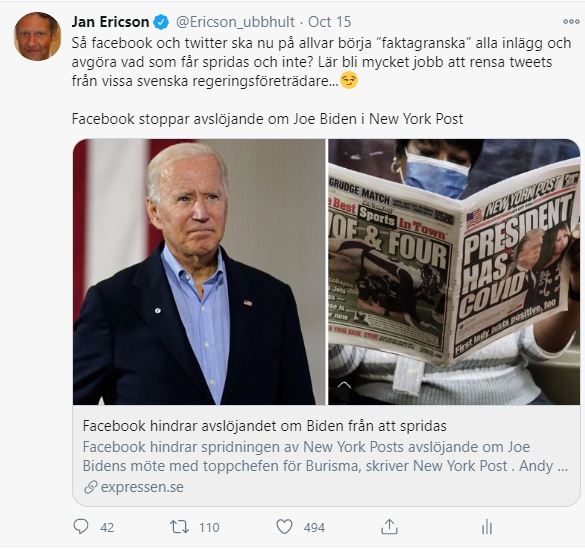Click the Jan Ericson display name
The image size is (585, 549).
[x=110, y=22]
